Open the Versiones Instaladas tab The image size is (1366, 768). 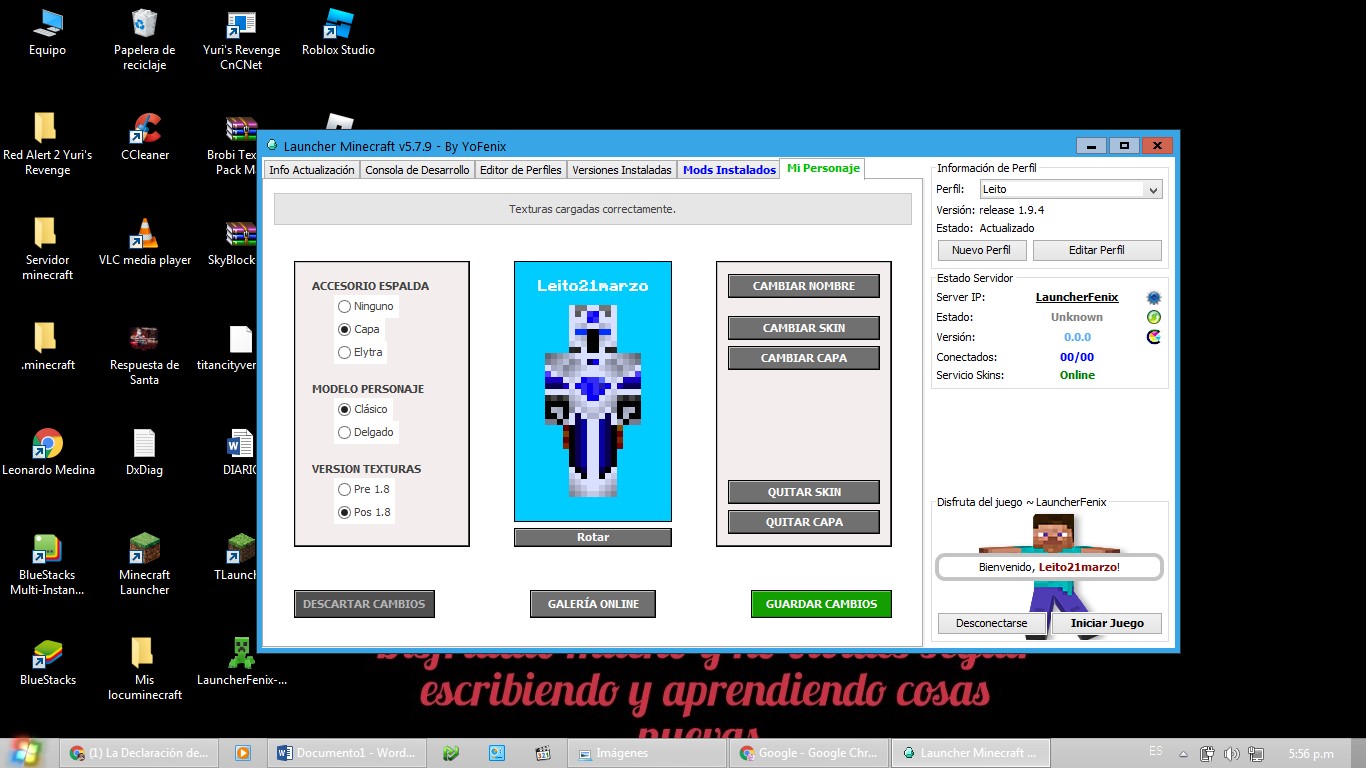(x=622, y=170)
